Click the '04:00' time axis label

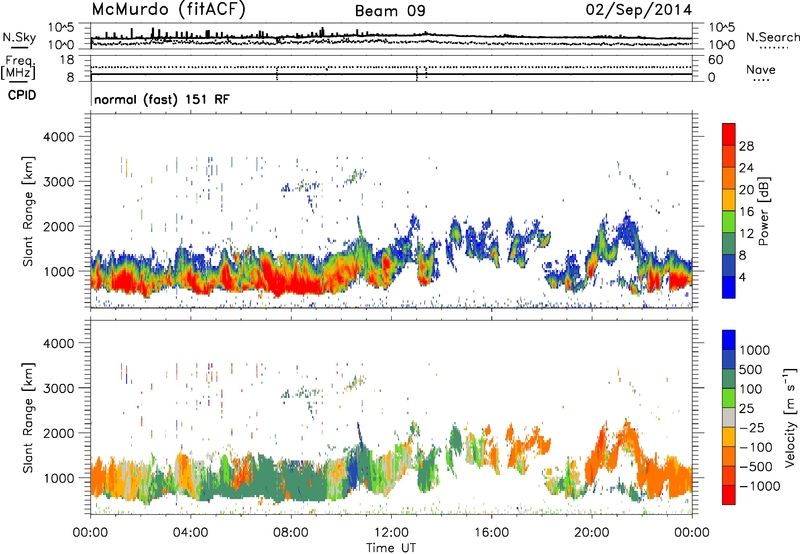coord(191,533)
